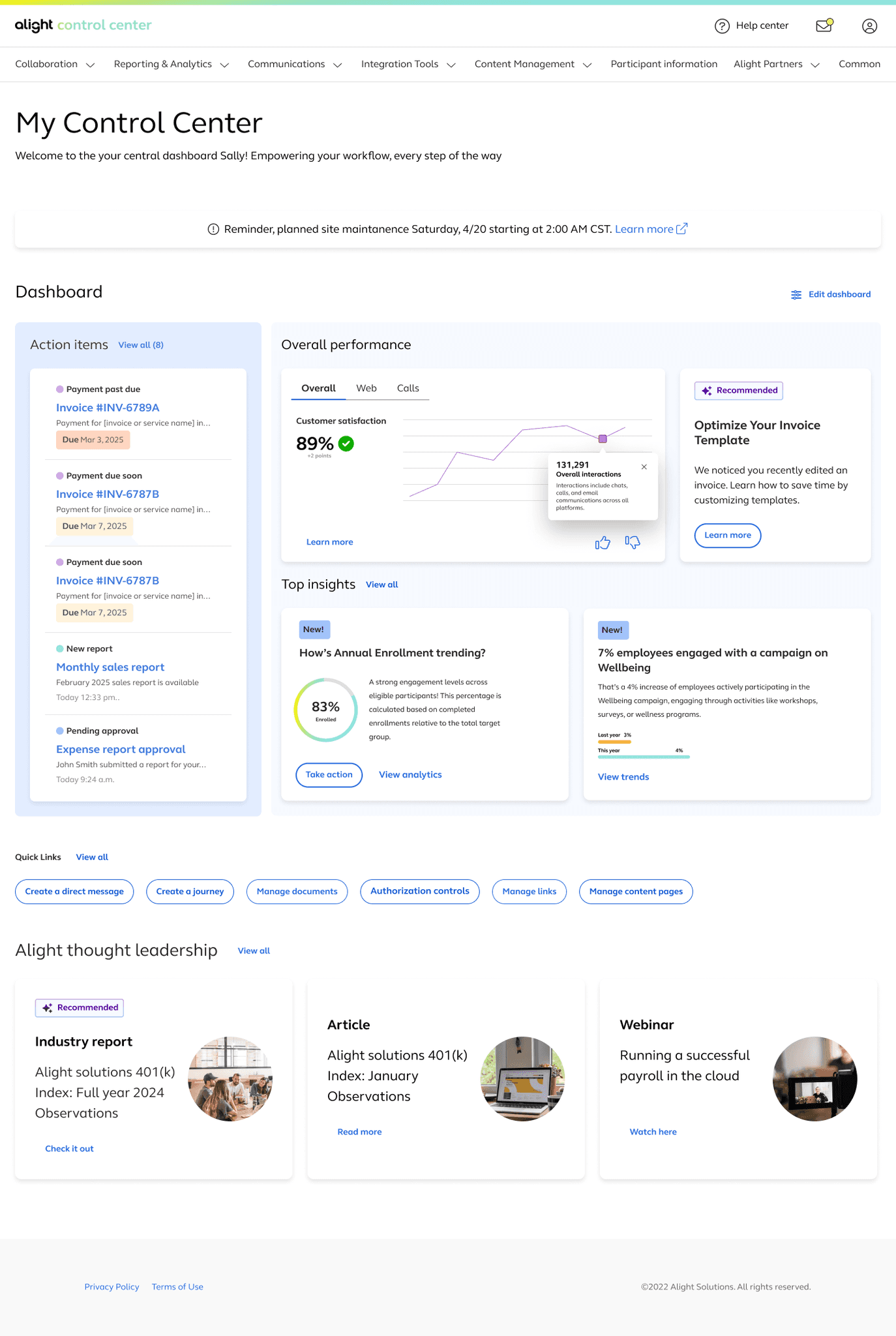Click the thumbs up feedback icon
The image size is (896, 1336).
(603, 542)
